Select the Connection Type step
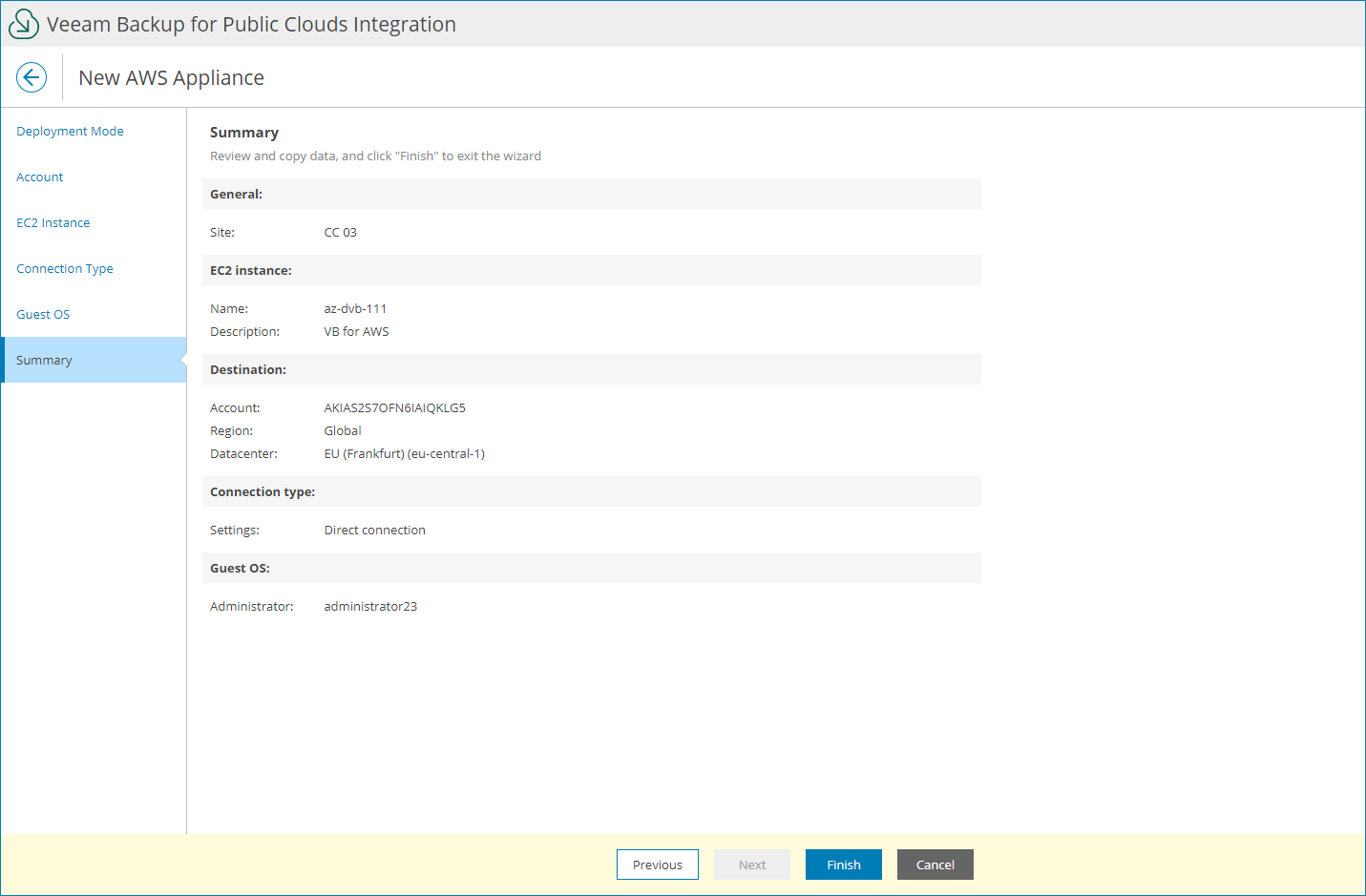 coord(65,269)
